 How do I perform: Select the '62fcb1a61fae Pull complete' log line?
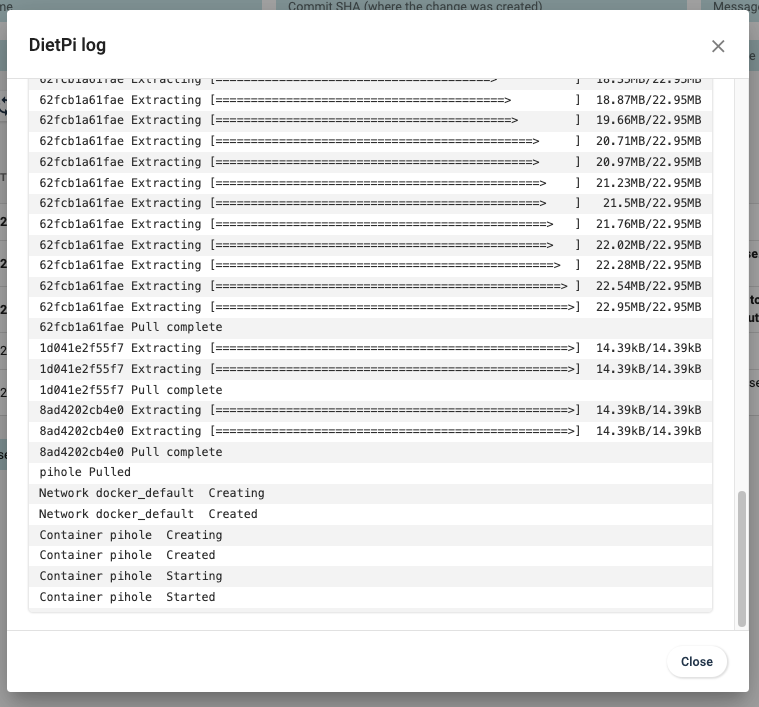(131, 327)
